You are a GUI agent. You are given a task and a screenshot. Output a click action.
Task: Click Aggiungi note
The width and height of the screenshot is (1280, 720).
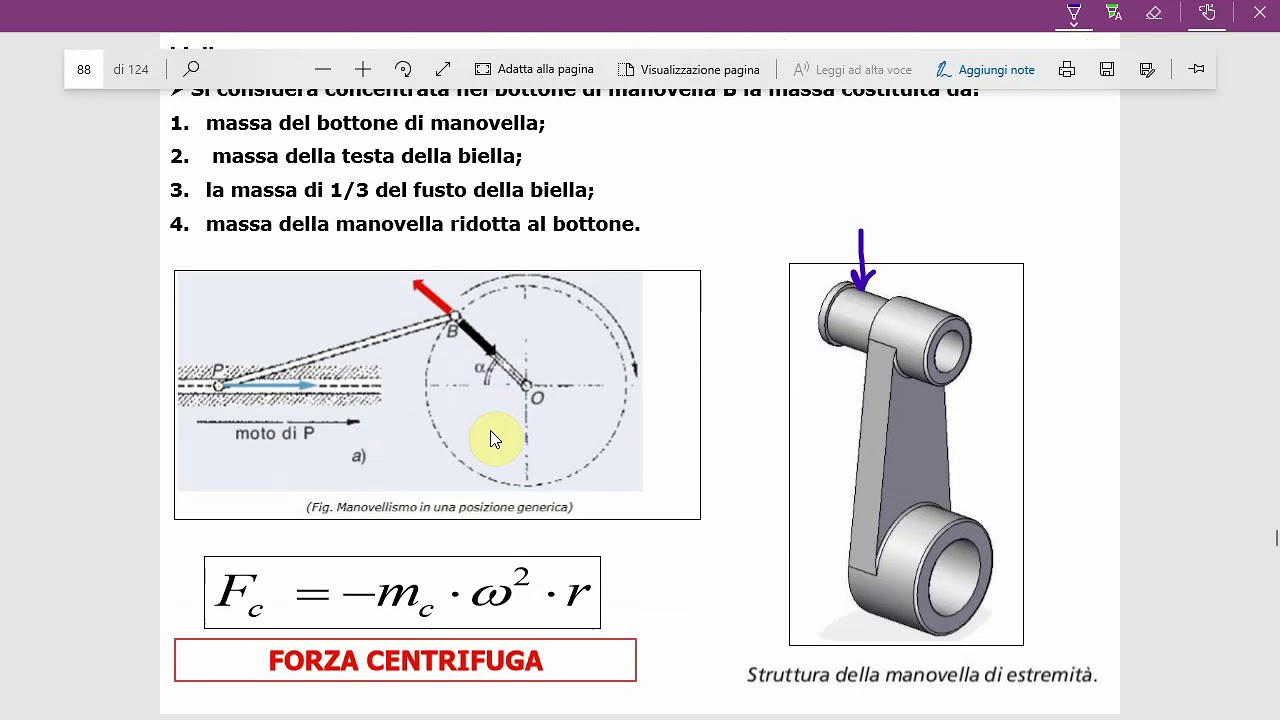tap(985, 69)
